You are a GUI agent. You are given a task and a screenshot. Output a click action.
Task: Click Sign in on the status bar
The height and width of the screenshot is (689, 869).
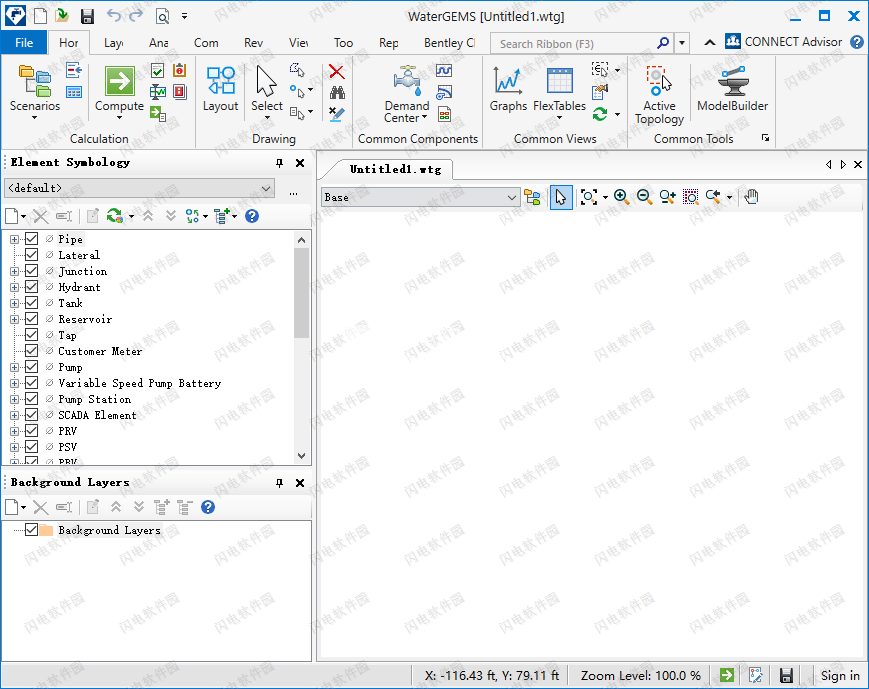click(840, 675)
